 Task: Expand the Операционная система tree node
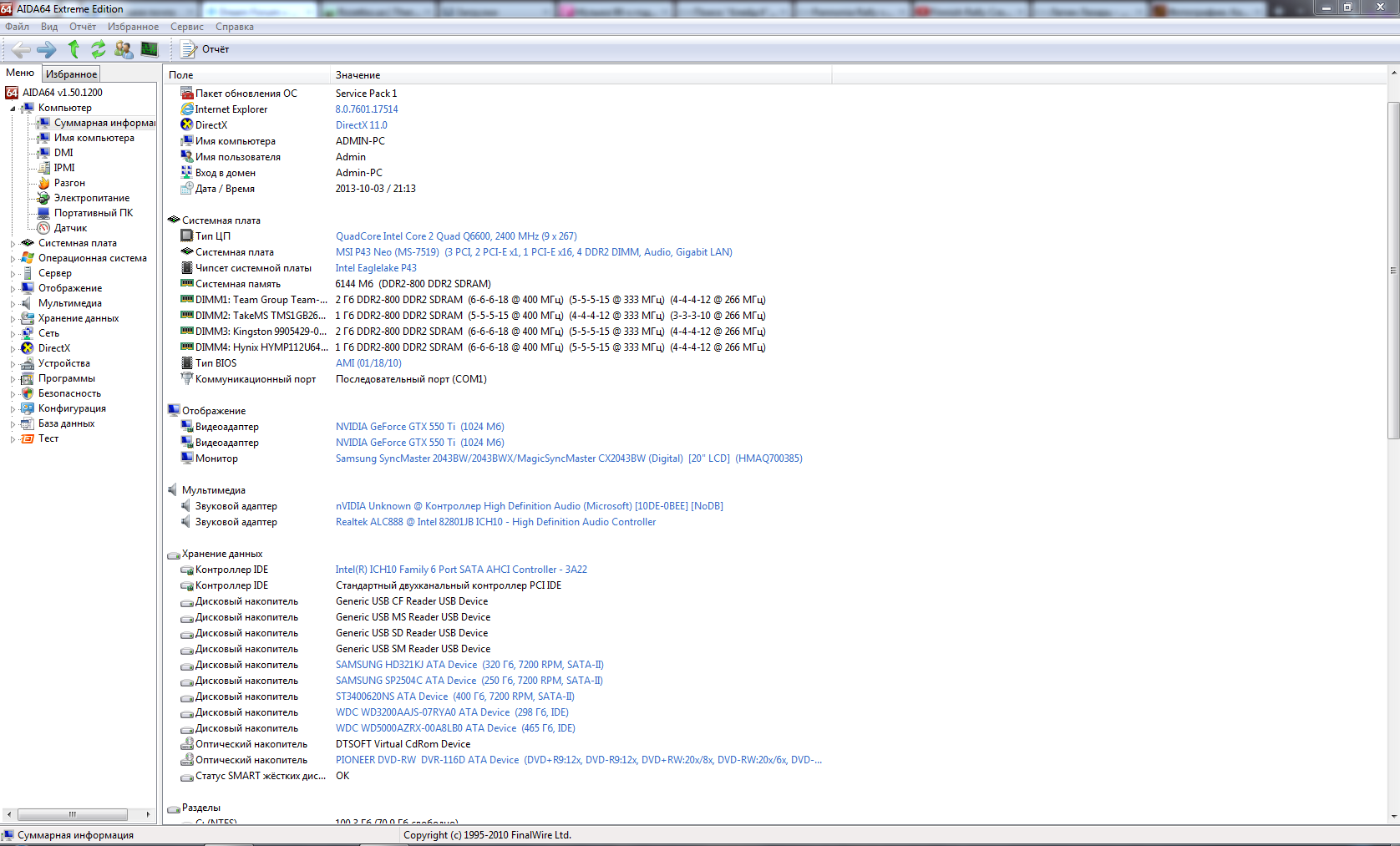click(13, 259)
